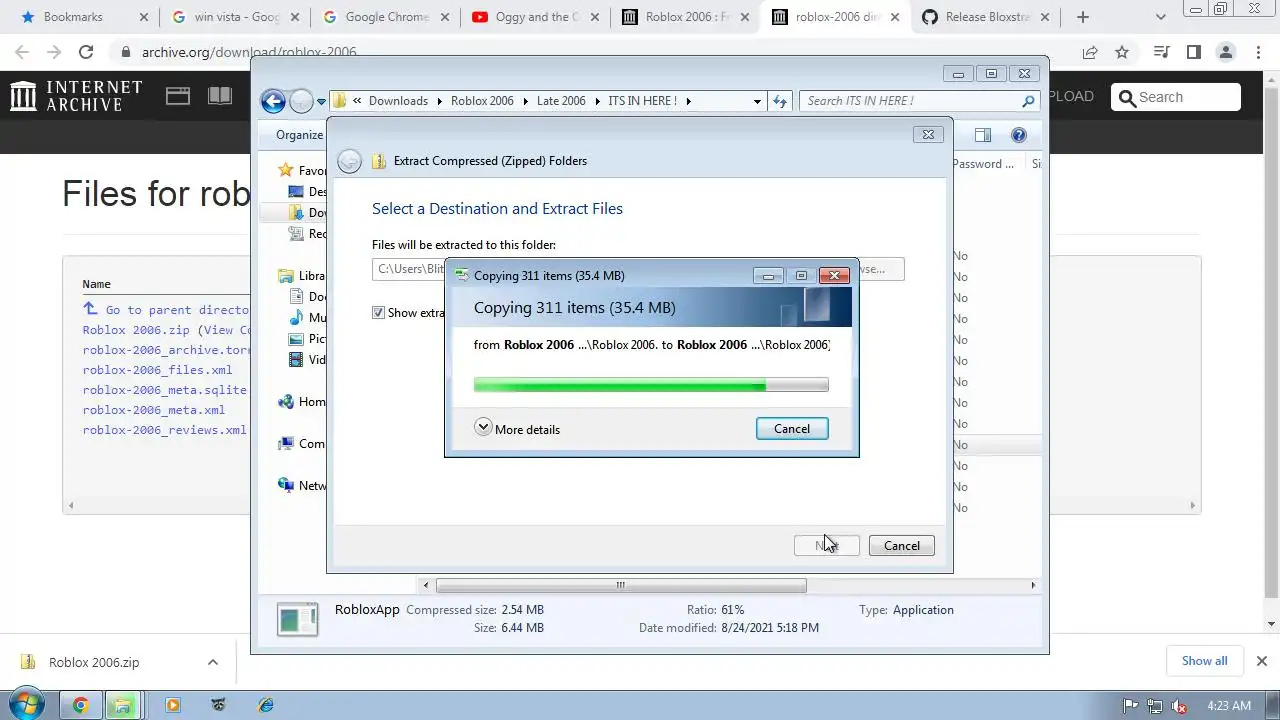Click Chrome icon on the taskbar
Viewport: 1280px width, 720px height.
coord(81,705)
